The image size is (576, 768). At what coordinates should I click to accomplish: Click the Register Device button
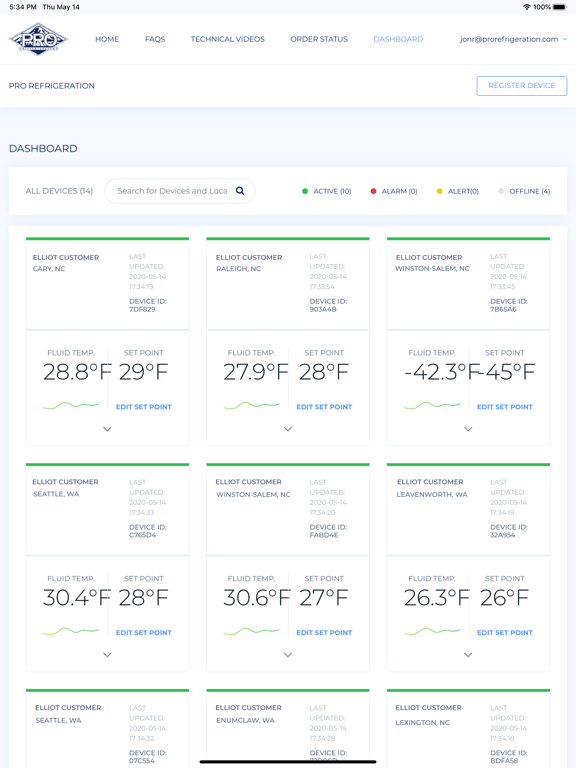(522, 86)
